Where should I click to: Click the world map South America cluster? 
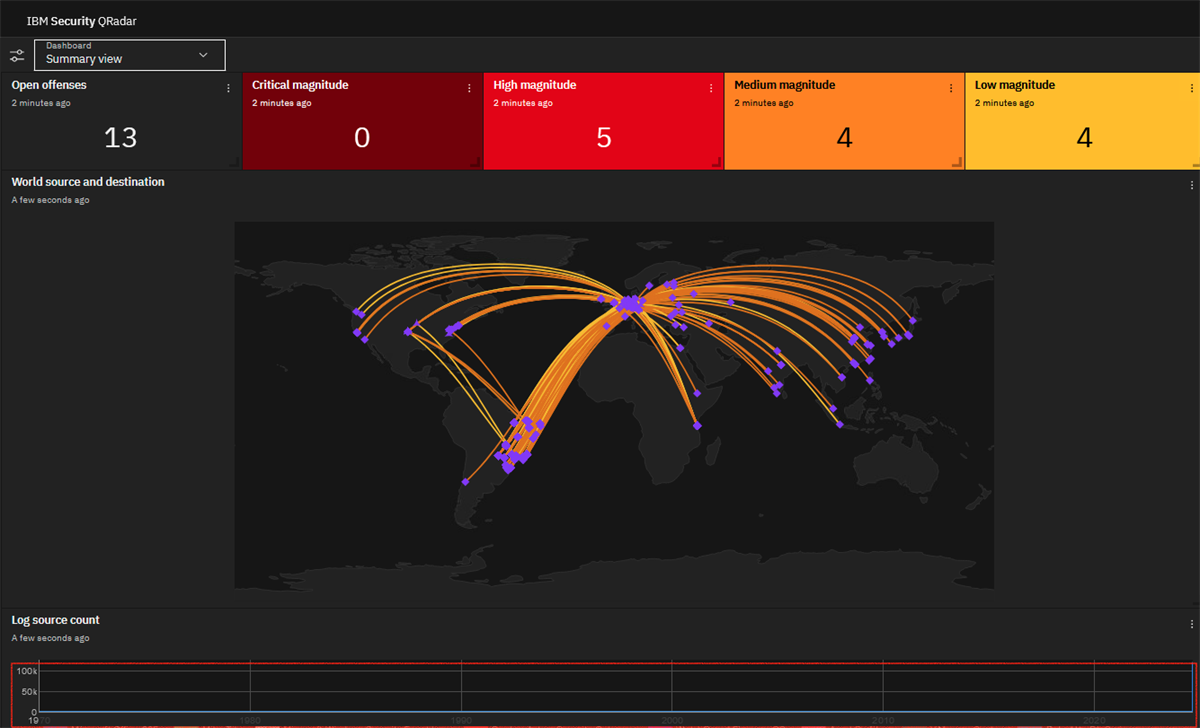(x=519, y=443)
